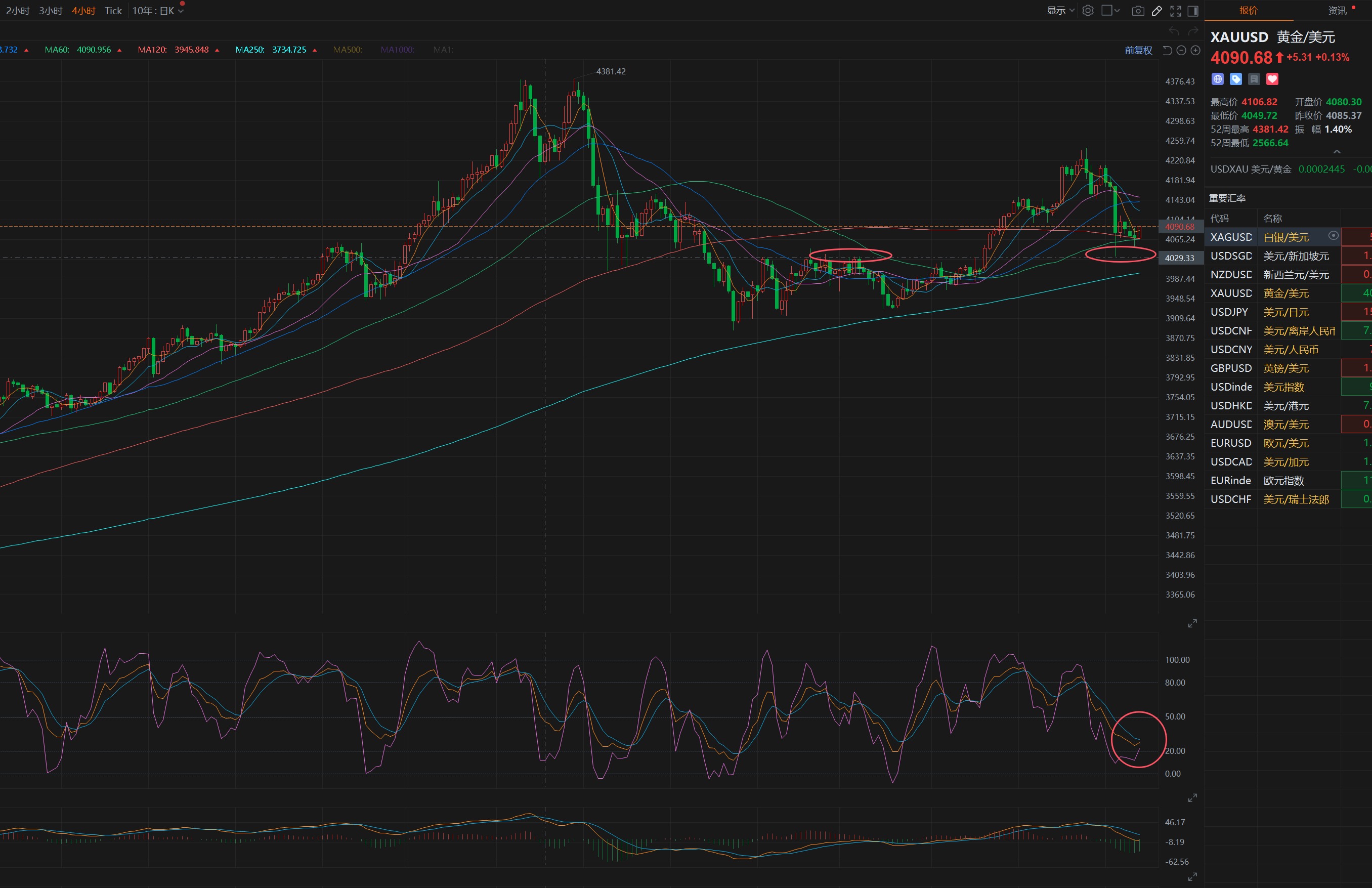The image size is (1372, 888).
Task: Select the 2小时 timeframe tab
Action: tap(17, 11)
